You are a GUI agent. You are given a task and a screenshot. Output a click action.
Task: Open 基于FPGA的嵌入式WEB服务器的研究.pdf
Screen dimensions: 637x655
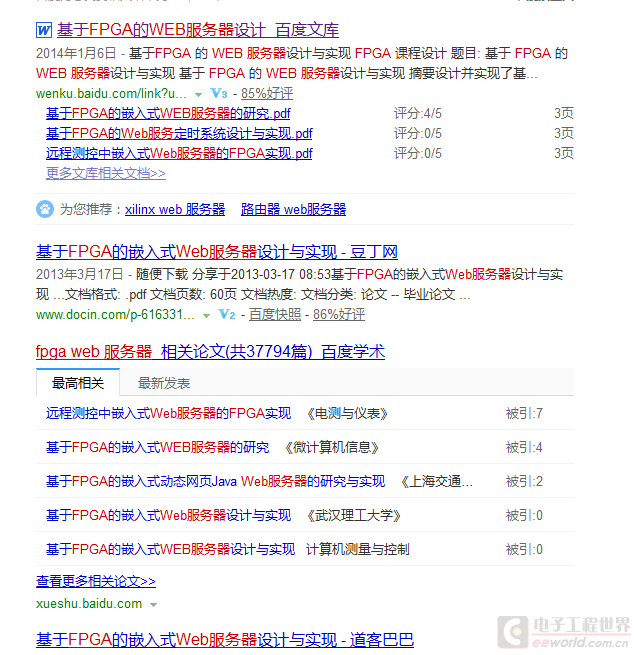point(168,113)
